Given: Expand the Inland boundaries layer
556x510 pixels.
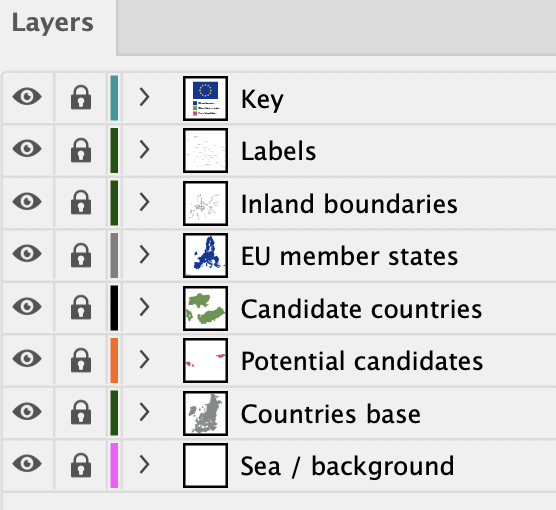Looking at the screenshot, I should pyautogui.click(x=144, y=202).
